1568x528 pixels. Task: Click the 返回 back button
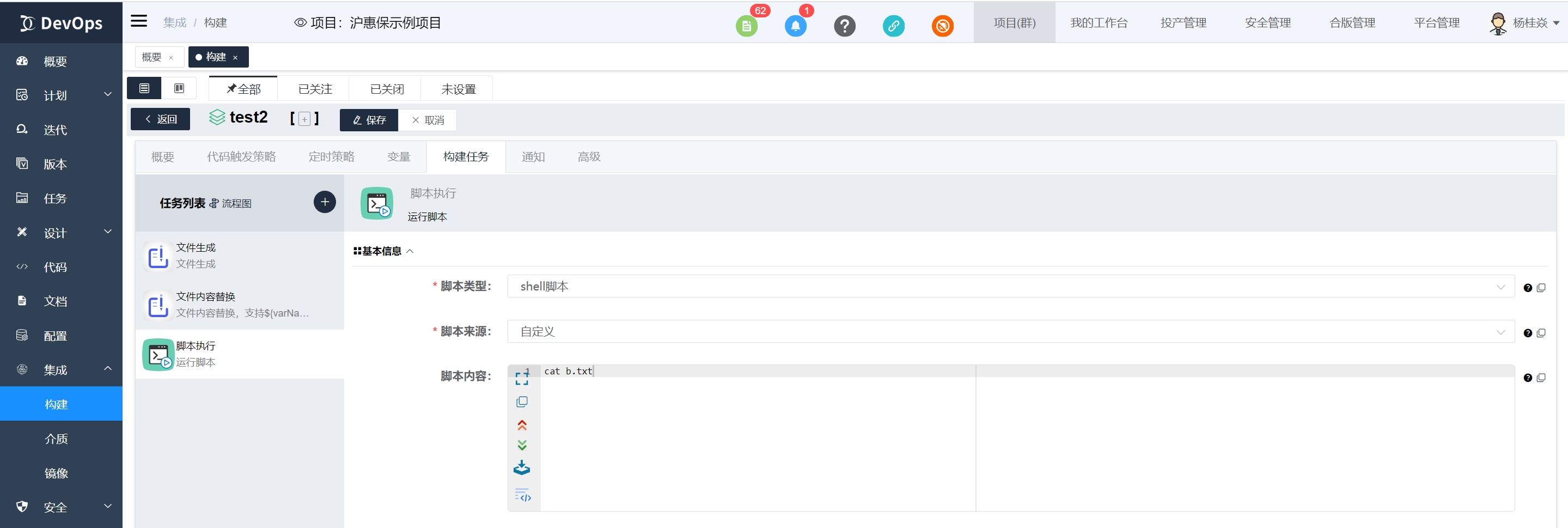[x=160, y=119]
